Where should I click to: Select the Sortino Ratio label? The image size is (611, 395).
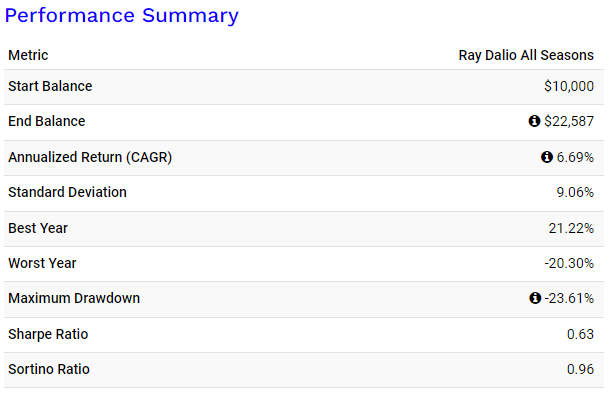49,369
